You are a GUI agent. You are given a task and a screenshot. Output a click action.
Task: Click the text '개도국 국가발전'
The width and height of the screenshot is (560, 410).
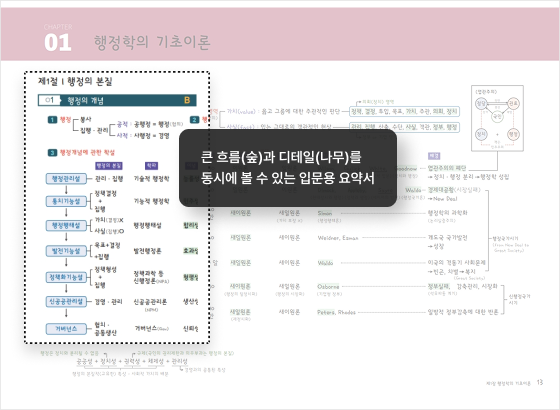448,238
